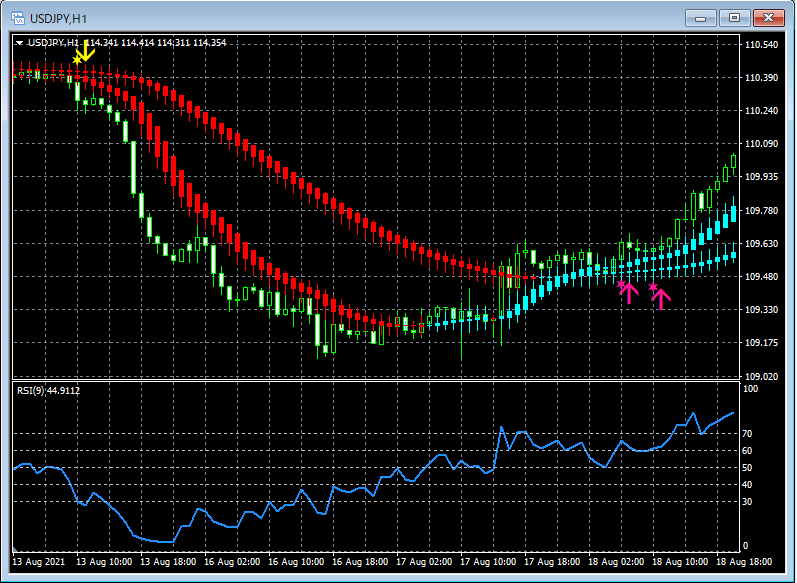Click the 16 Aug 02:00 time label

point(232,562)
